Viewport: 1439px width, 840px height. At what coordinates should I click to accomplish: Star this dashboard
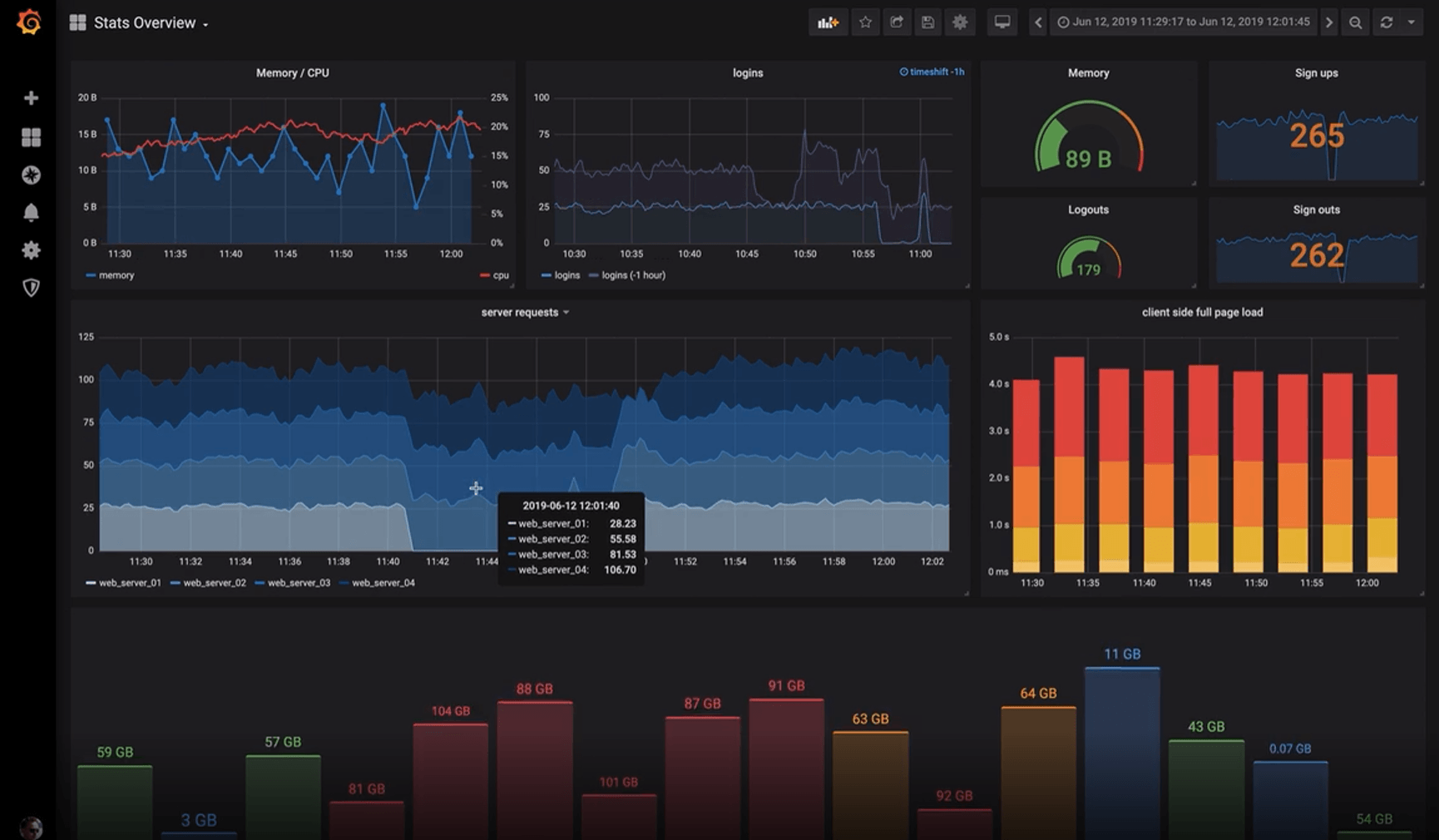865,22
